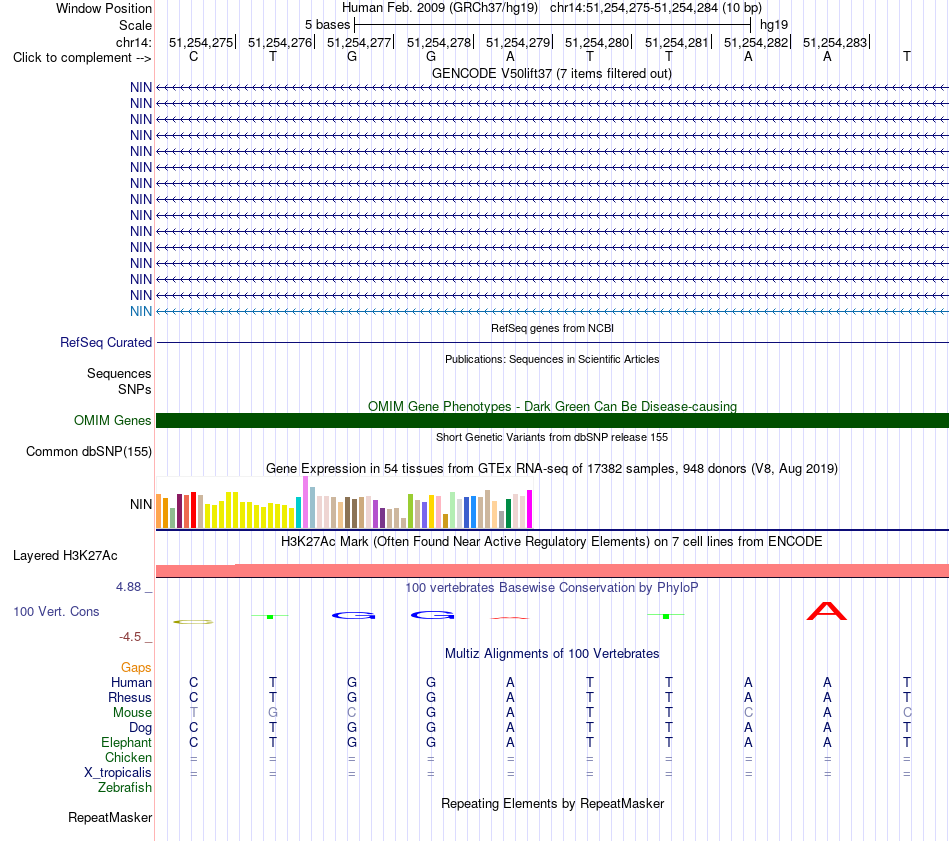Image resolution: width=950 pixels, height=841 pixels.
Task: Open GTEx Gene Expression in 54 tissues title
Action: tap(552, 468)
